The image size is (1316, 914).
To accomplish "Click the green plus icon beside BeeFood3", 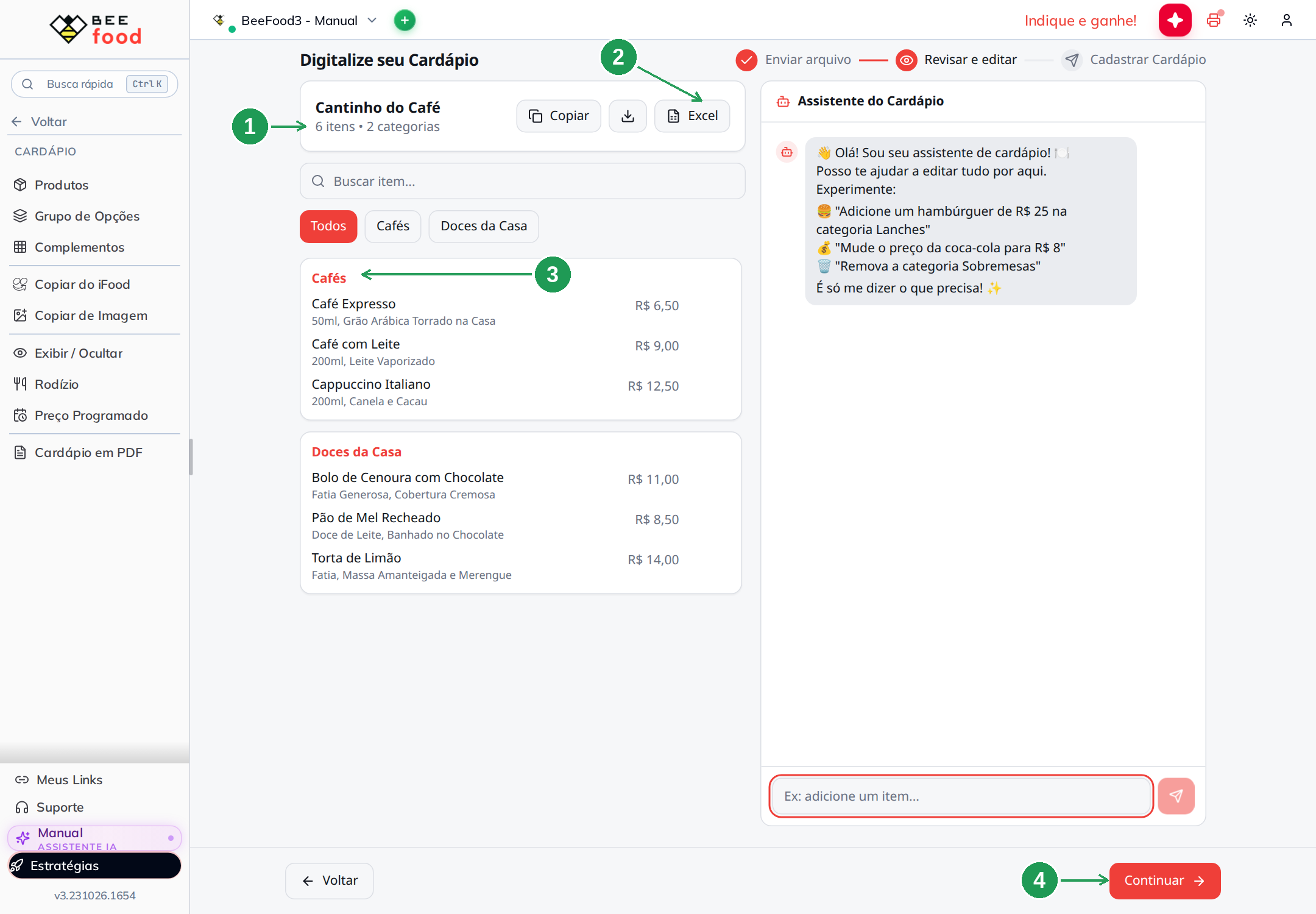I will pos(405,20).
